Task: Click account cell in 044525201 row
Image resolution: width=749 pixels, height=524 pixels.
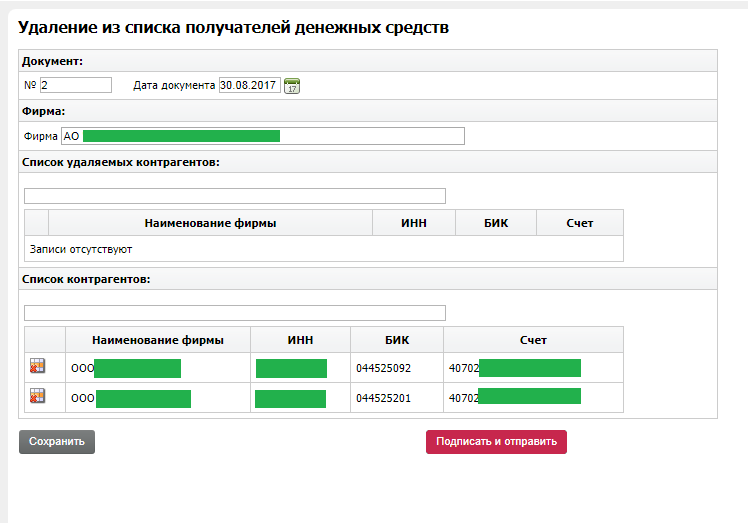Action: 533,398
